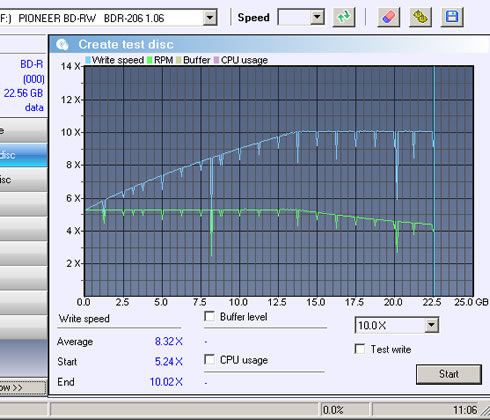Click the green refresh drive arrows icon
Viewport: 490px width, 420px height.
pyautogui.click(x=344, y=17)
